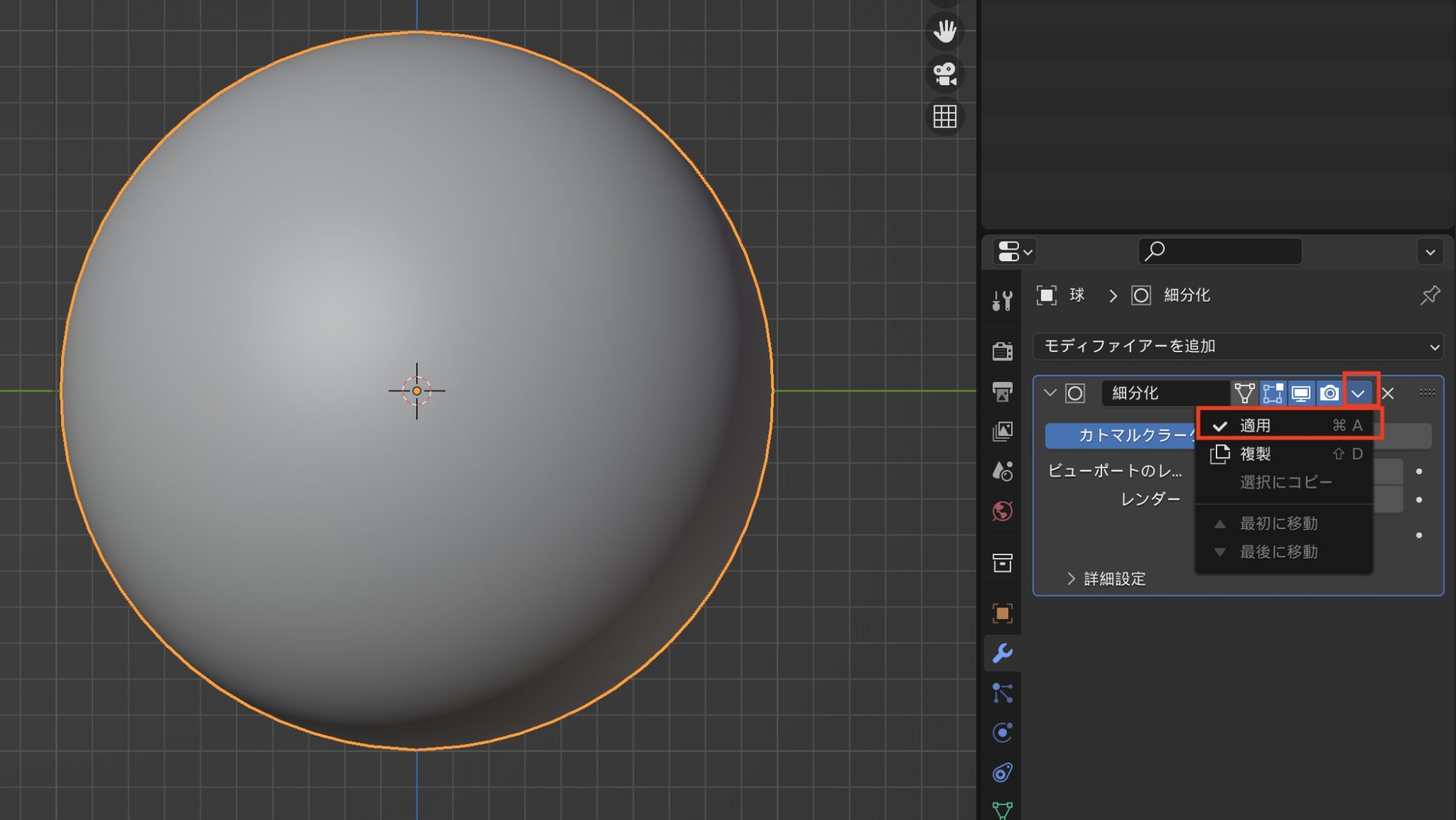Click the pan view hand icon
The width and height of the screenshot is (1456, 820).
(x=944, y=31)
